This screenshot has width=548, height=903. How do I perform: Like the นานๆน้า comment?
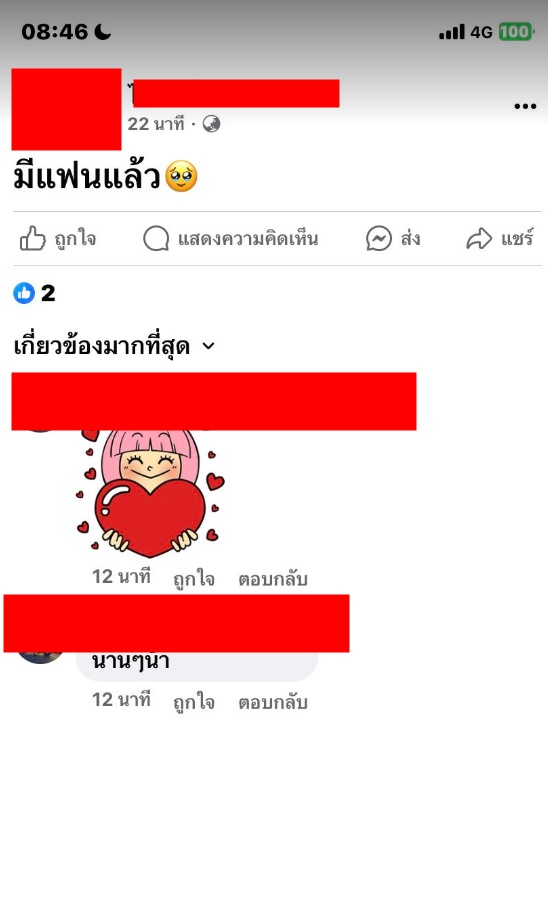(x=194, y=701)
